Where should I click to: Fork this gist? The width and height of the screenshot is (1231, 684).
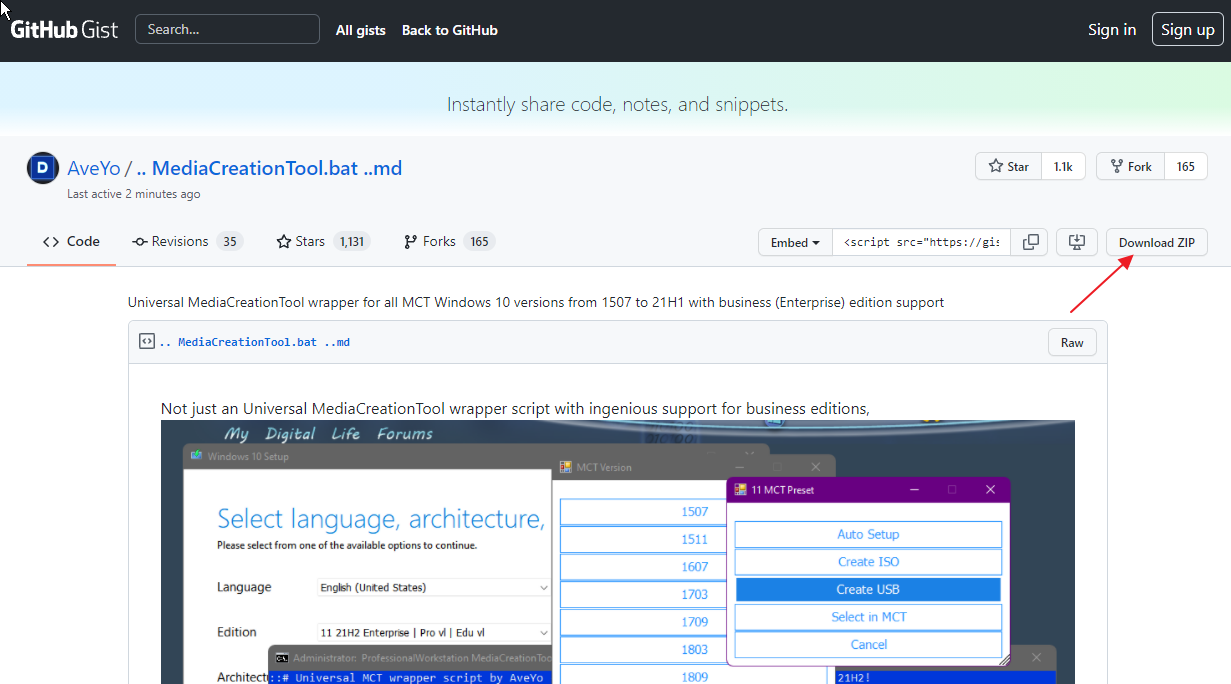point(1130,166)
